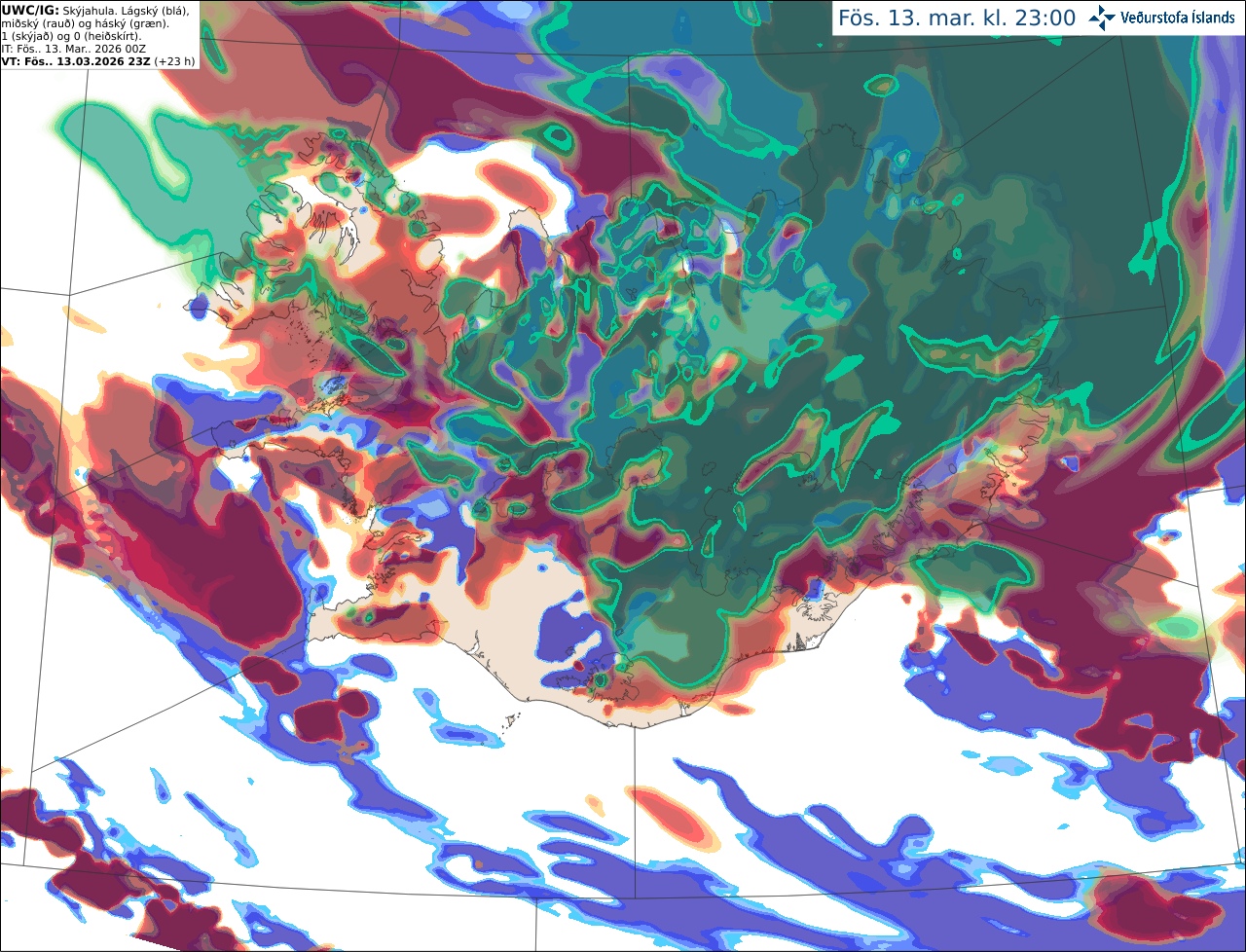
Task: Click the 'UWC/IG: Skýjahula. Lágský (blá),' line
Action: coord(95,10)
